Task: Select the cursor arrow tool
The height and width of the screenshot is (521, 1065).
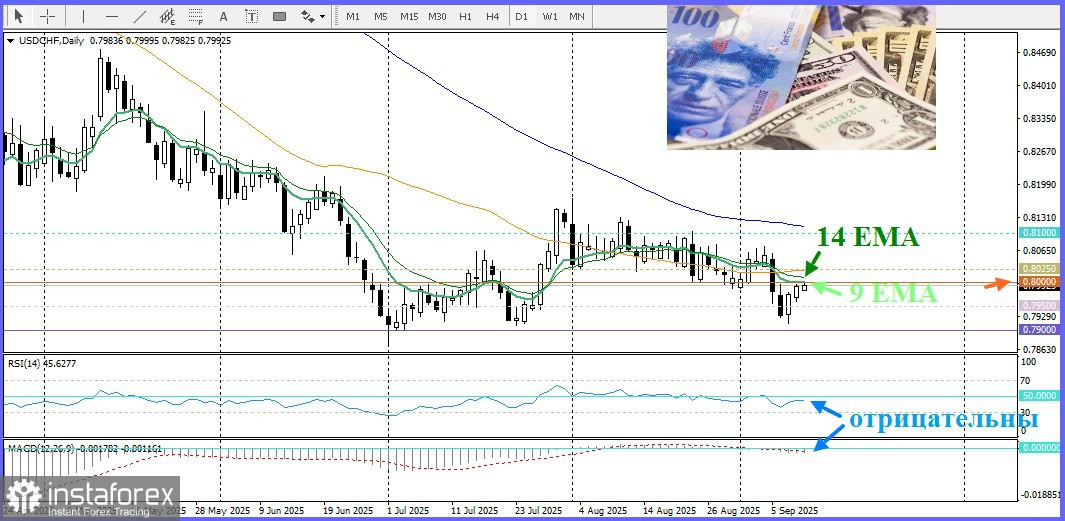Action: 18,16
